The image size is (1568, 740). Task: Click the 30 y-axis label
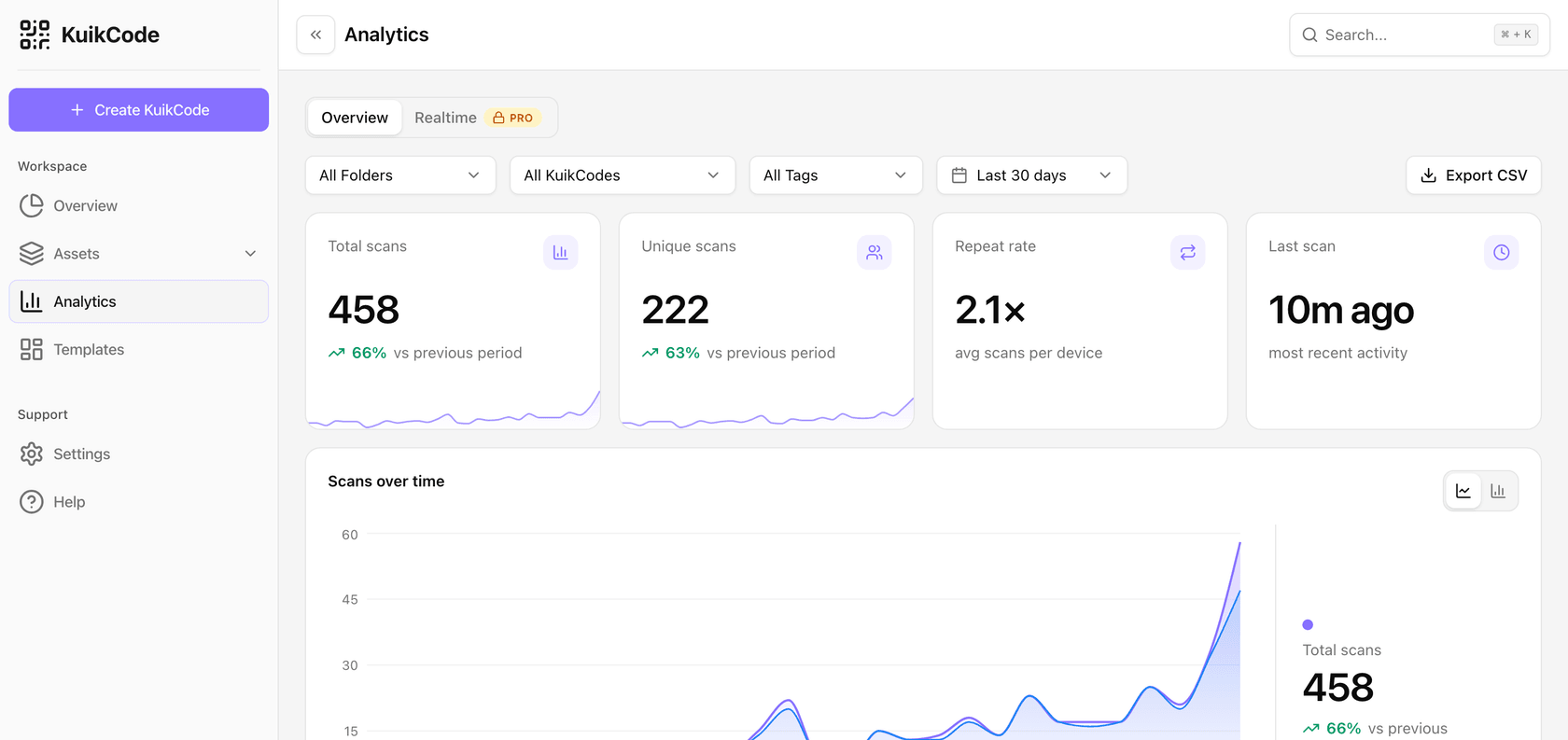point(350,665)
